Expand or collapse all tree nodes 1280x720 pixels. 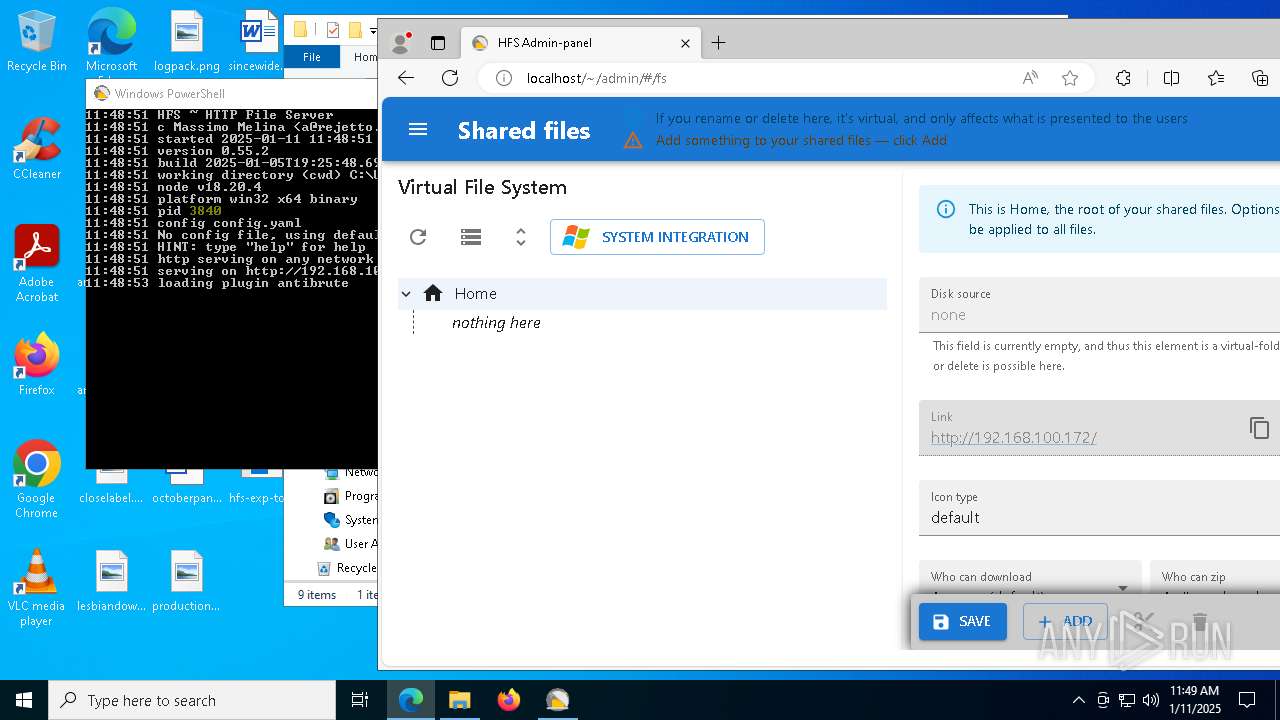coord(521,237)
